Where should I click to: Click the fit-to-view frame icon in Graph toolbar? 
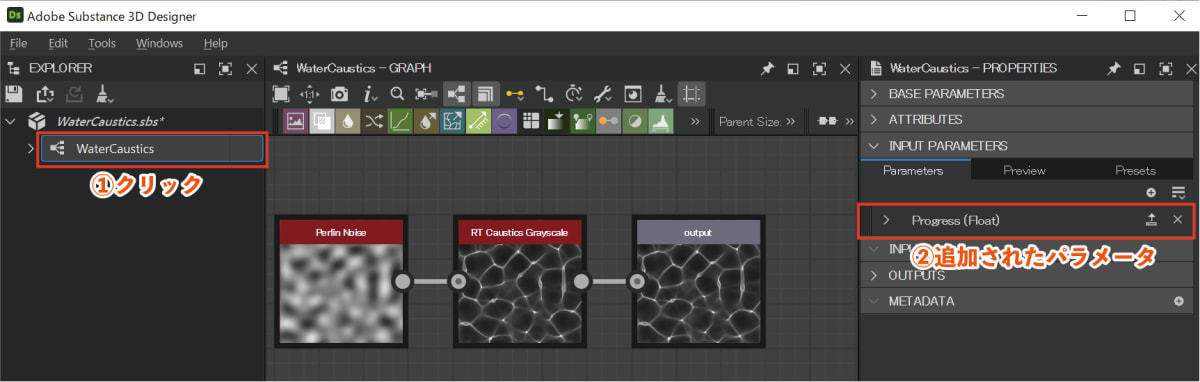(x=281, y=94)
